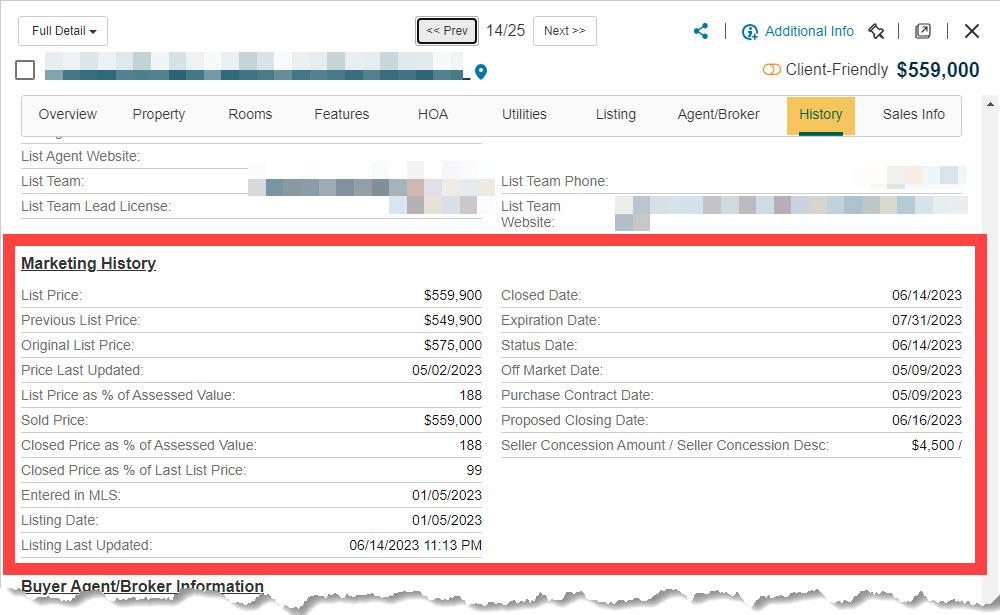Click the blue map pin marker icon
Screen dimensions: 1000x615
pos(481,72)
